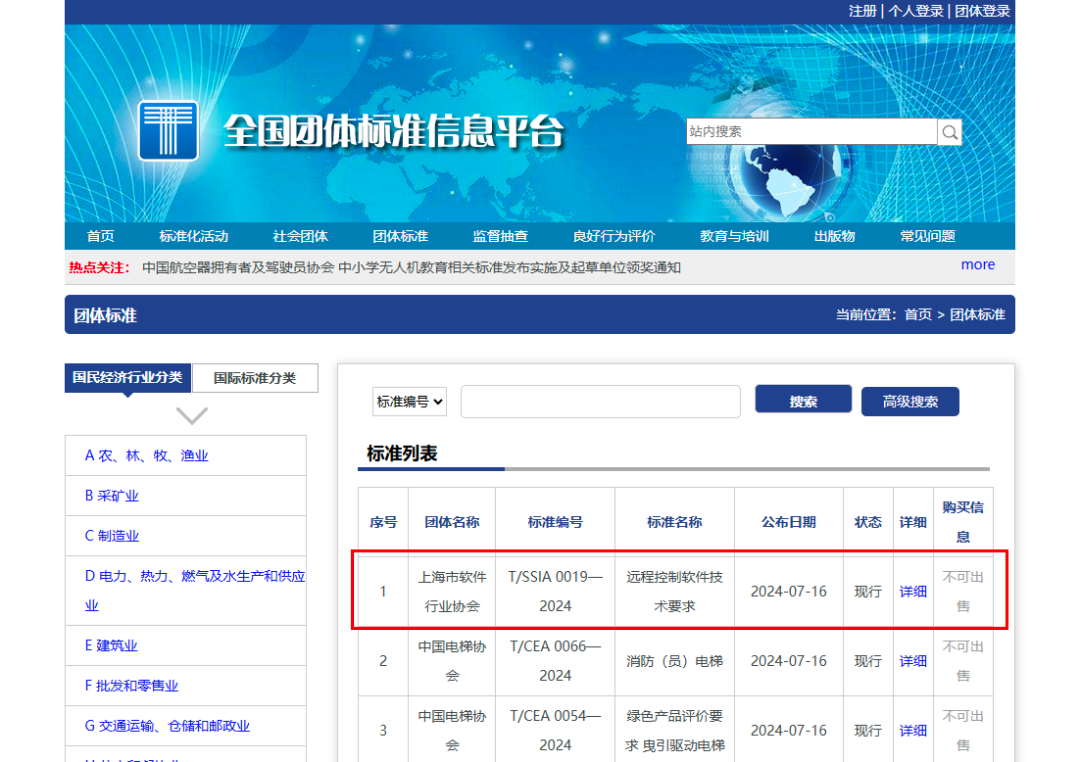Click the 搜索 button
This screenshot has height=762, width=1080.
click(803, 399)
